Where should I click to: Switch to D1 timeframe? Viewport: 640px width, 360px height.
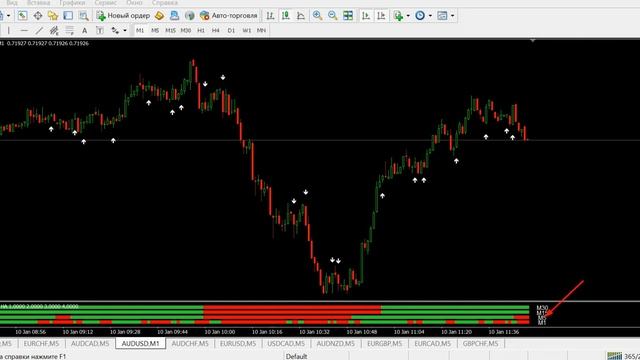[231, 31]
